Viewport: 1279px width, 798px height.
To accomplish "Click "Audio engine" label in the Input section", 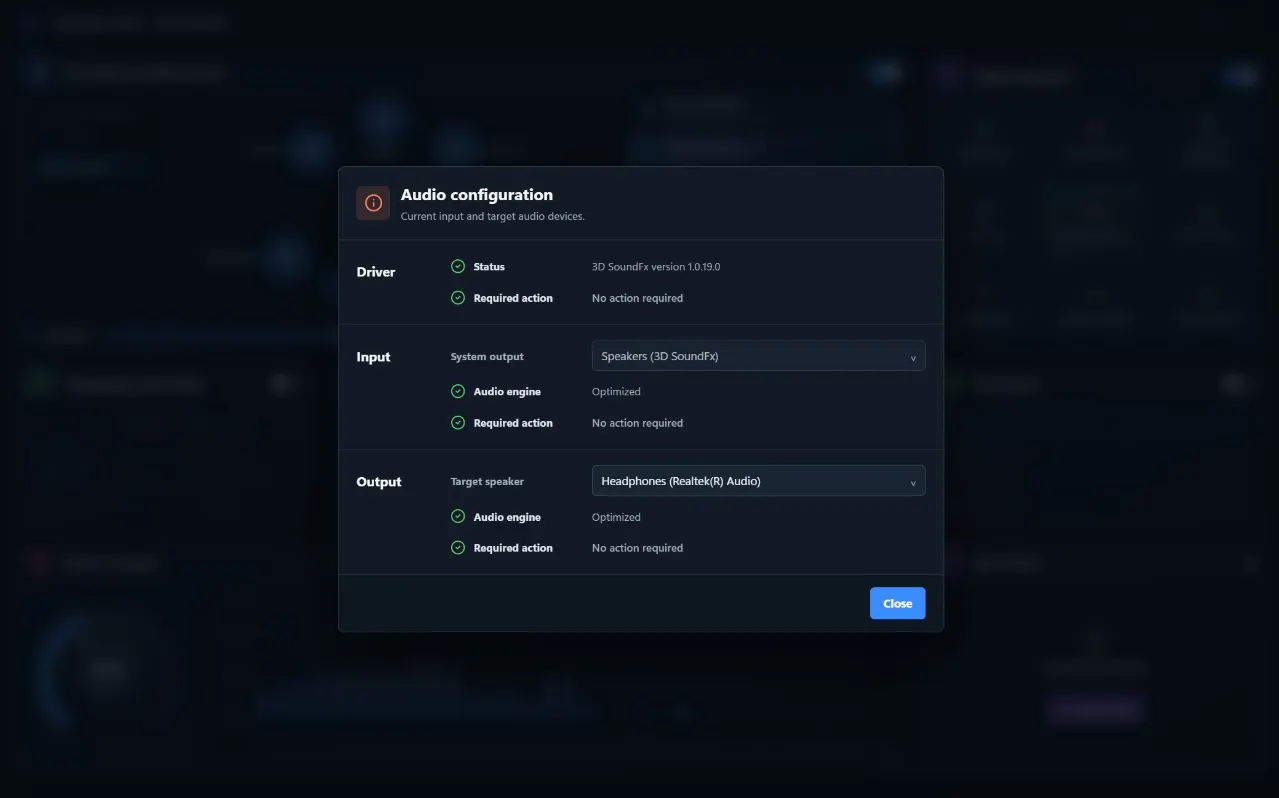I will pos(507,392).
